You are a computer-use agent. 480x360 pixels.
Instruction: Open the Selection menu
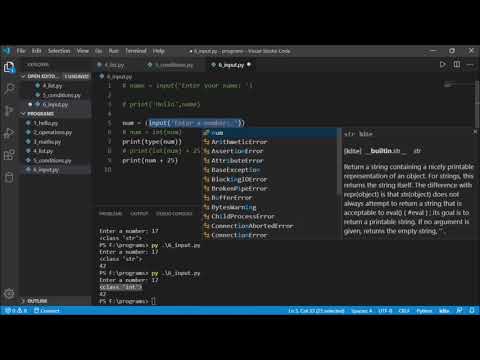[x=59, y=51]
